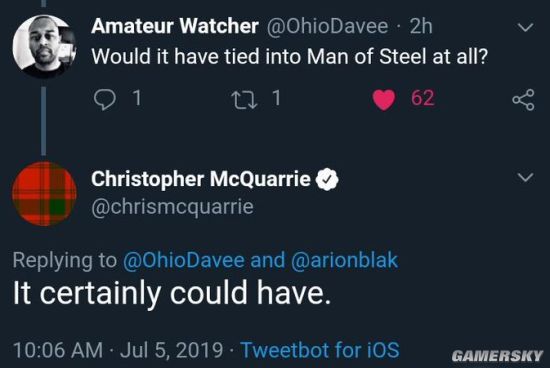Open Amateur Watcher's profile photo

click(x=44, y=46)
